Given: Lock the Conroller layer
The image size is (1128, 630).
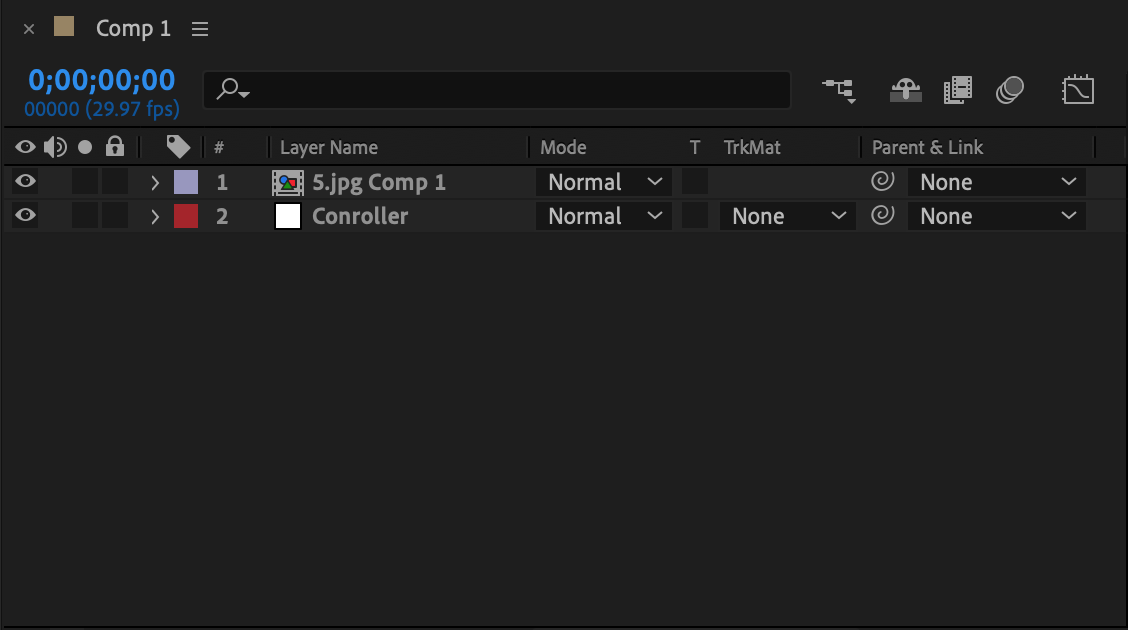Looking at the screenshot, I should point(114,216).
